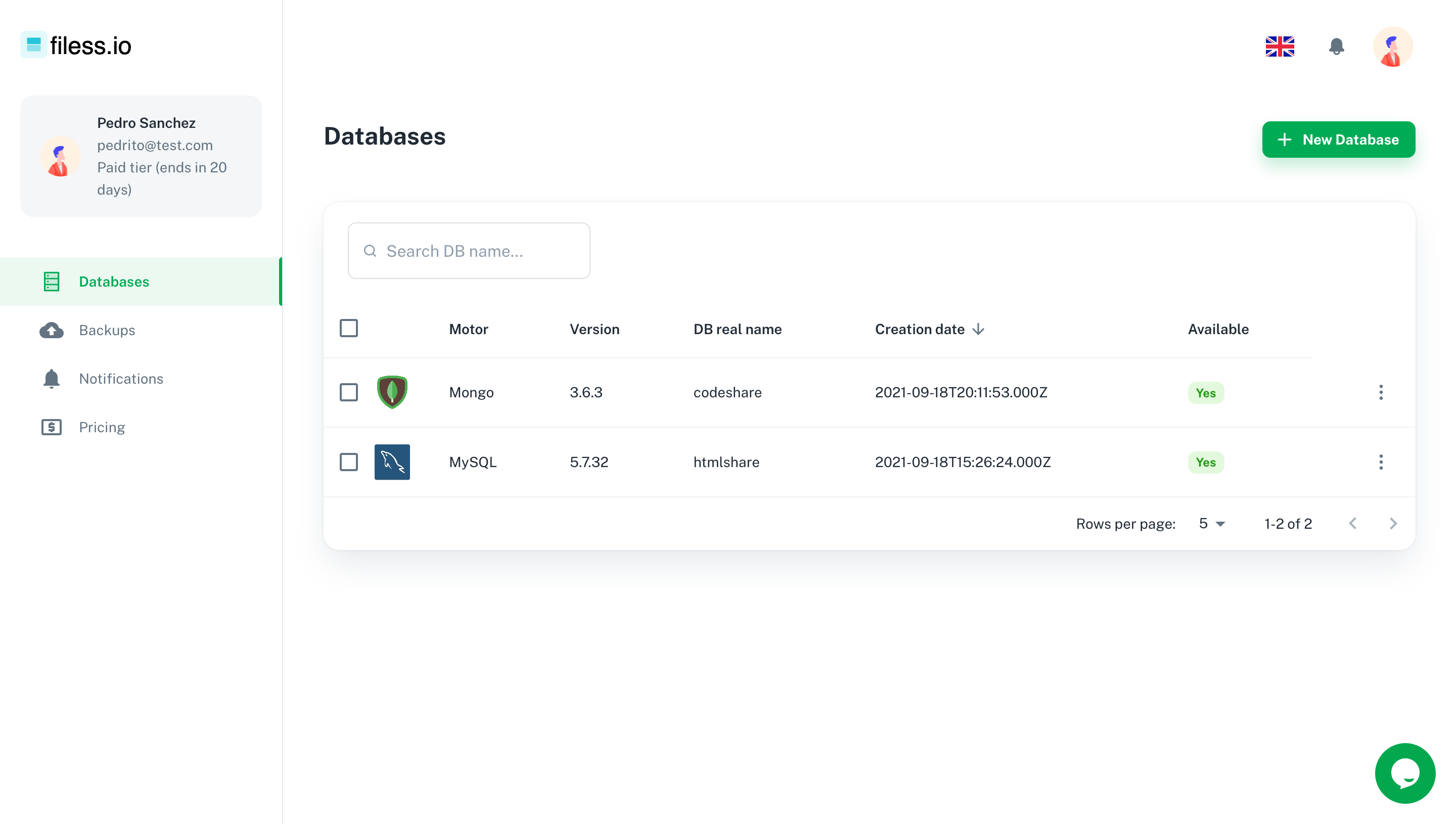Click the filess.io logo
This screenshot has width=1456, height=824.
pyautogui.click(x=76, y=45)
